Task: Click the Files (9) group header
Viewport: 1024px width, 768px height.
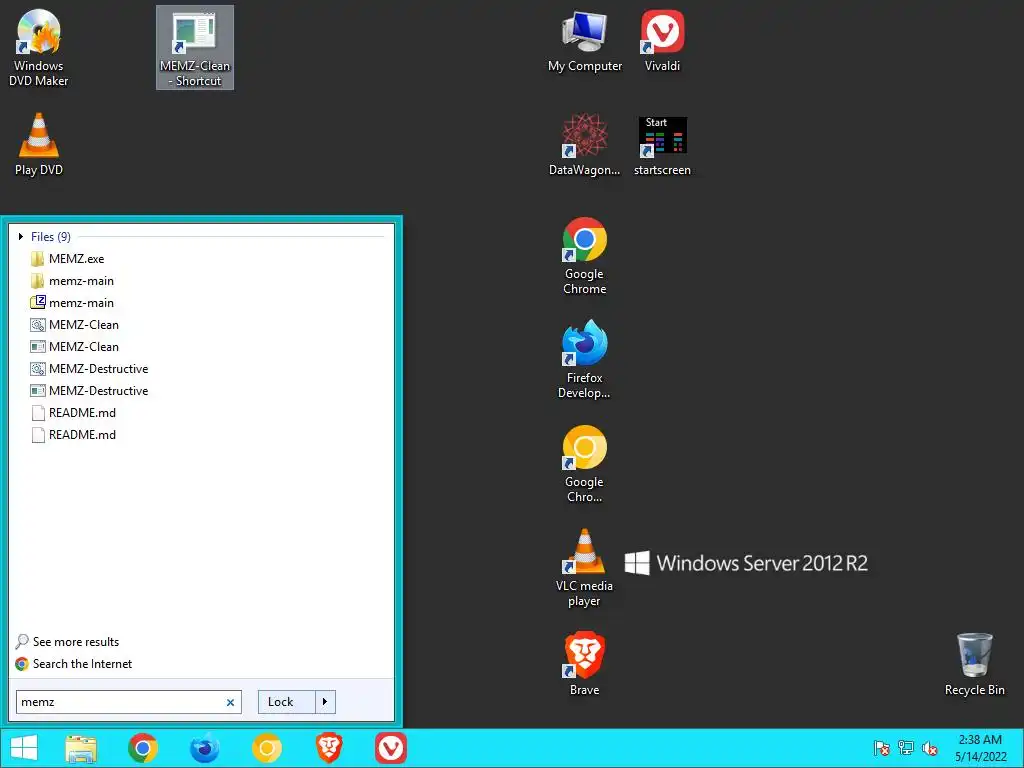Action: coord(51,236)
